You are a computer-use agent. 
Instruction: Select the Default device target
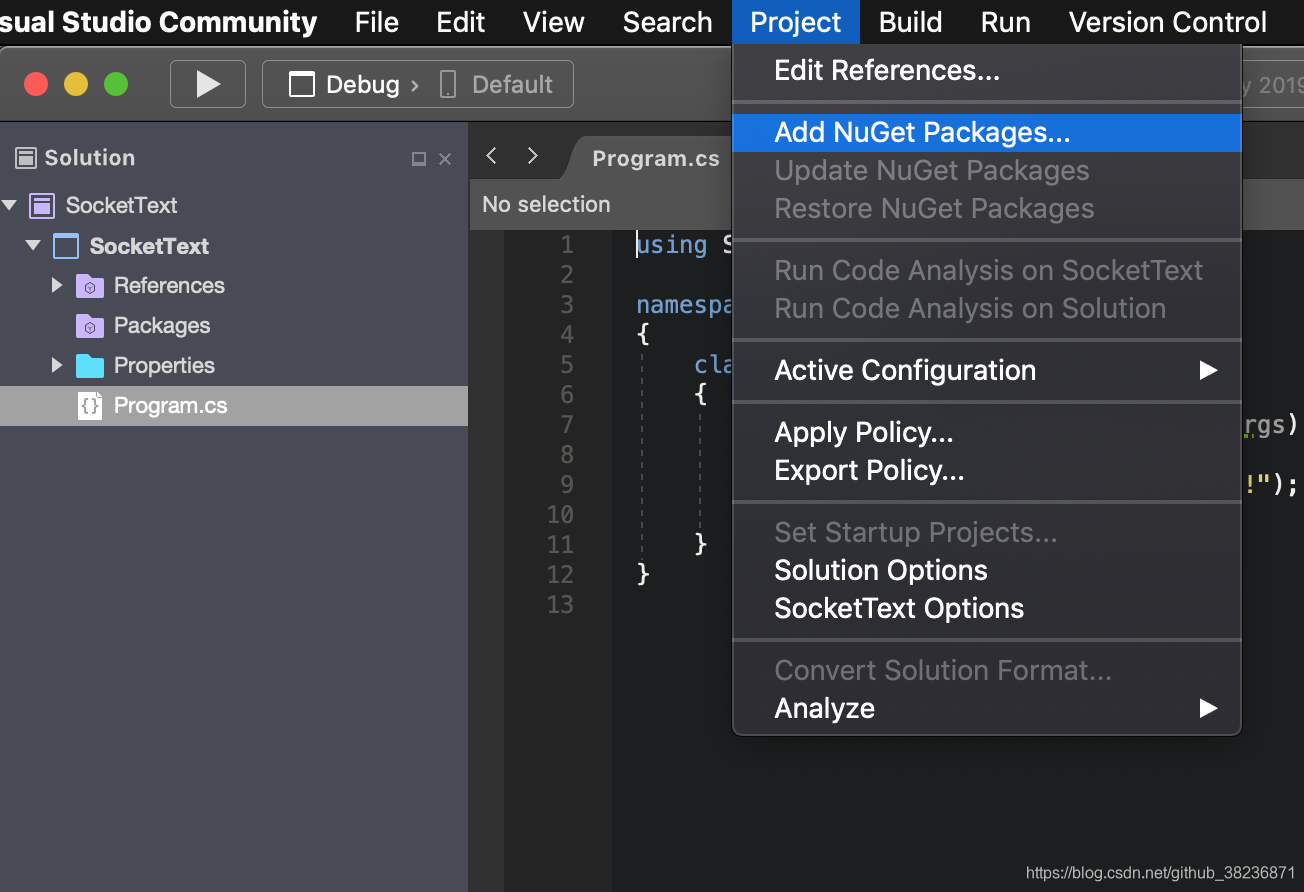[497, 85]
